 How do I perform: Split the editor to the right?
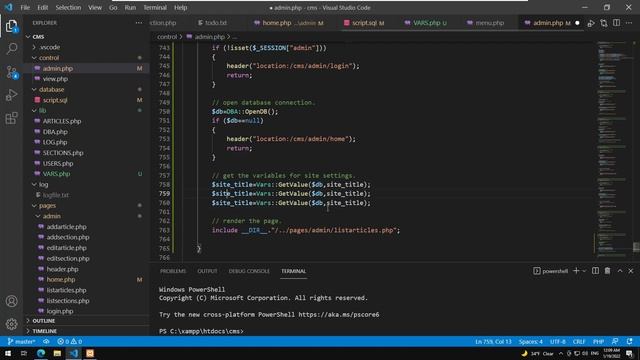[x=616, y=23]
